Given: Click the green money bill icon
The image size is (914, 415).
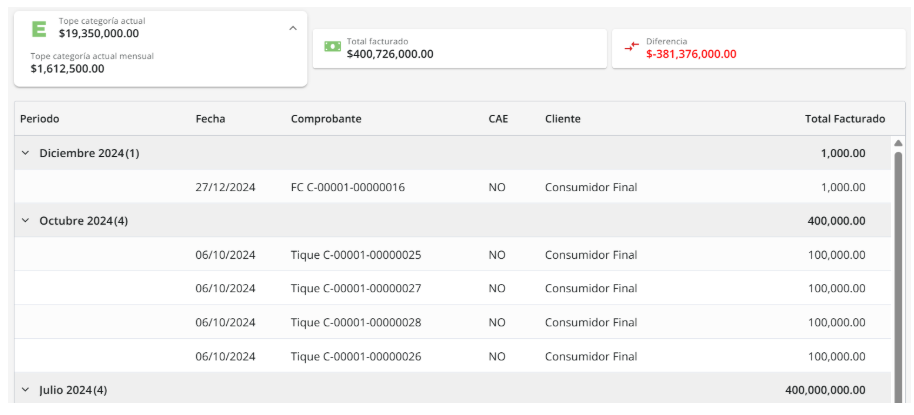Looking at the screenshot, I should (332, 46).
